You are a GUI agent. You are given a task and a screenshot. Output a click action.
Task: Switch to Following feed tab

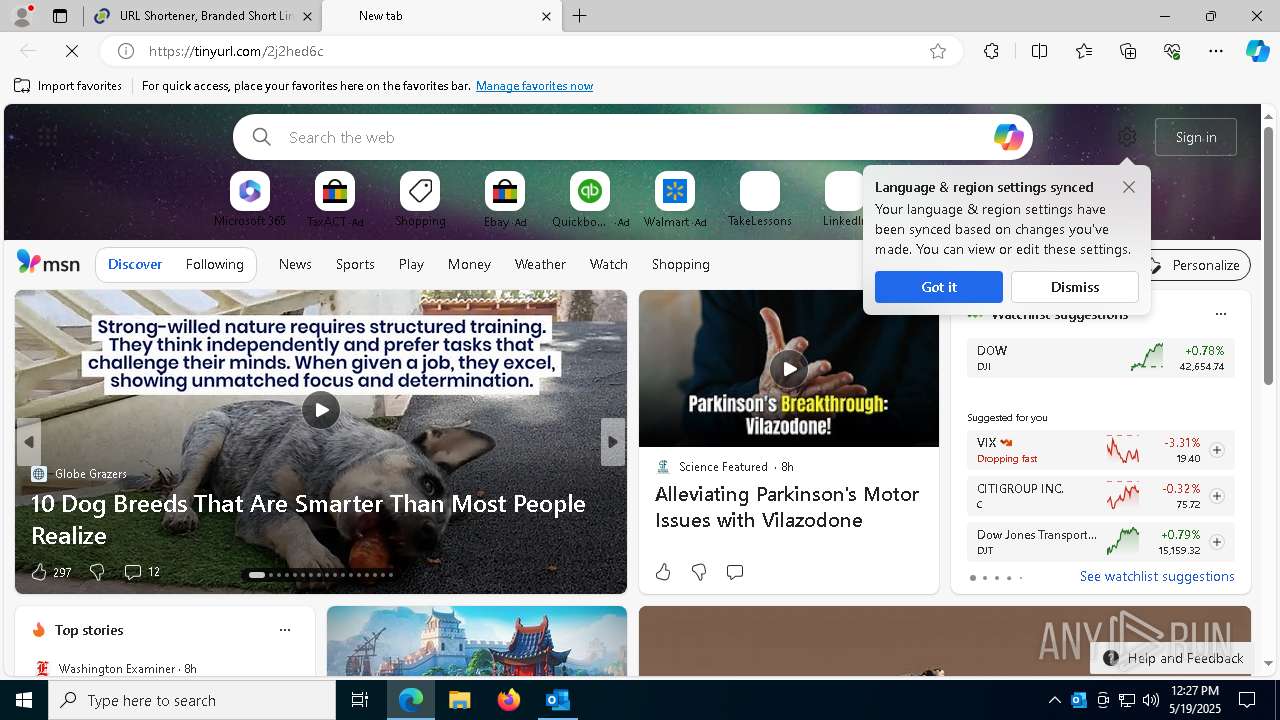click(x=214, y=264)
